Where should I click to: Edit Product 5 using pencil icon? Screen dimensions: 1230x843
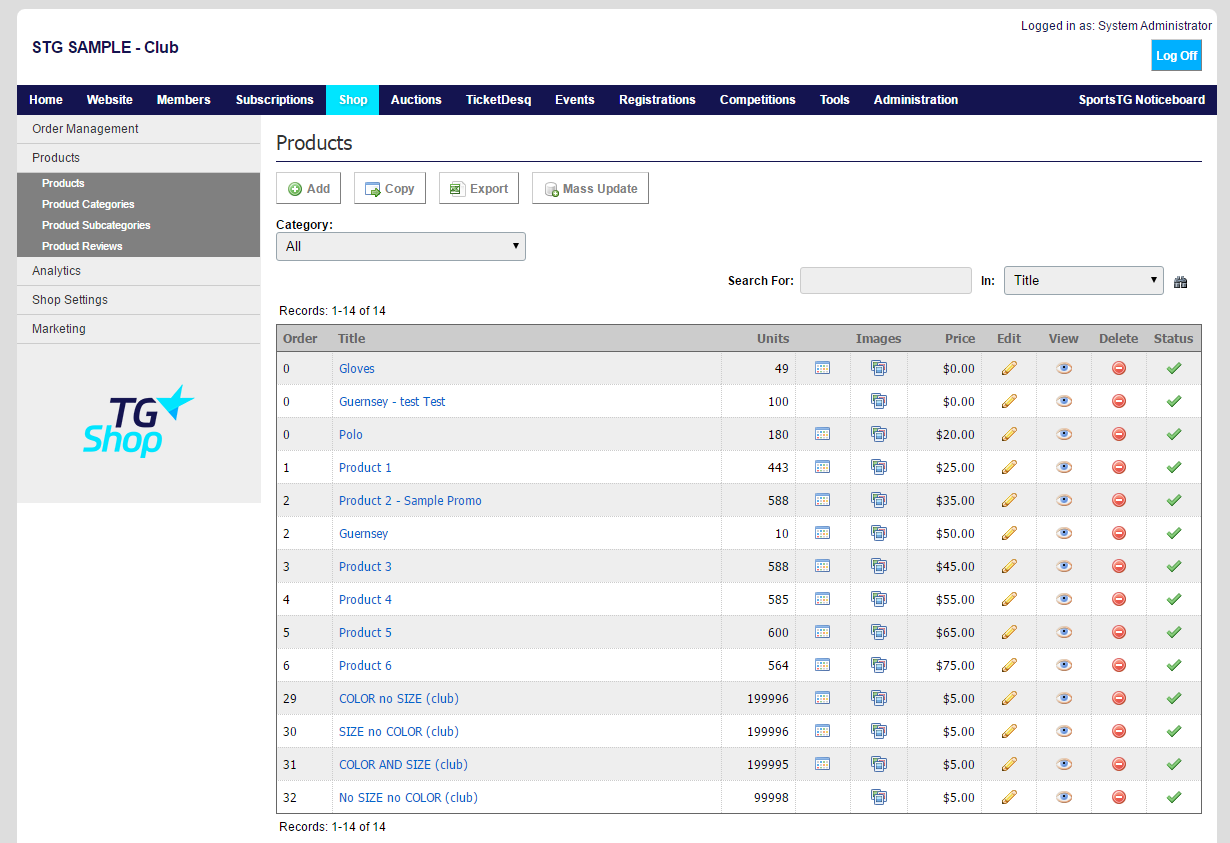tap(1009, 632)
